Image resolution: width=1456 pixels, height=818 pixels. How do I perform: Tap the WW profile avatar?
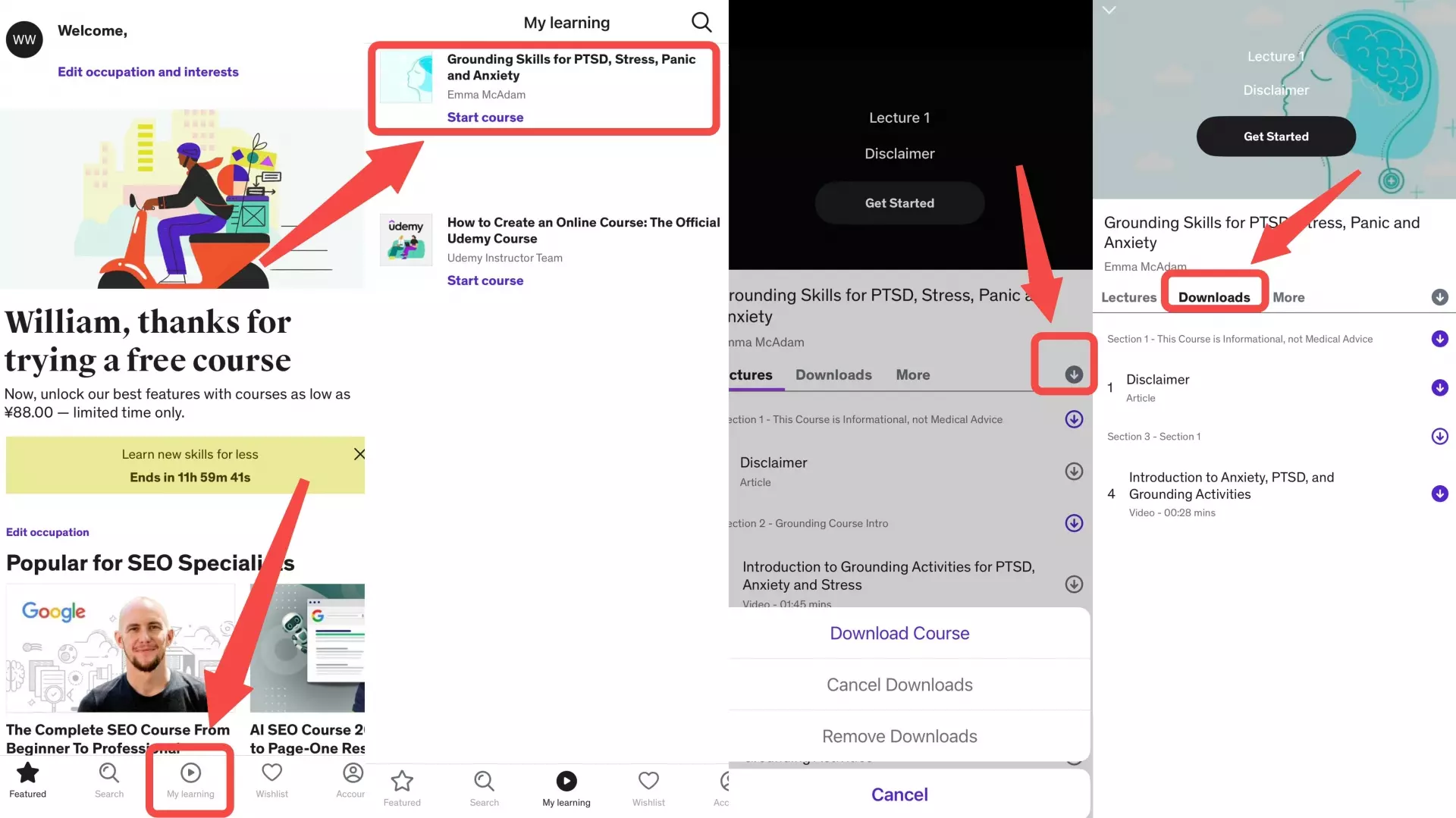pos(24,39)
